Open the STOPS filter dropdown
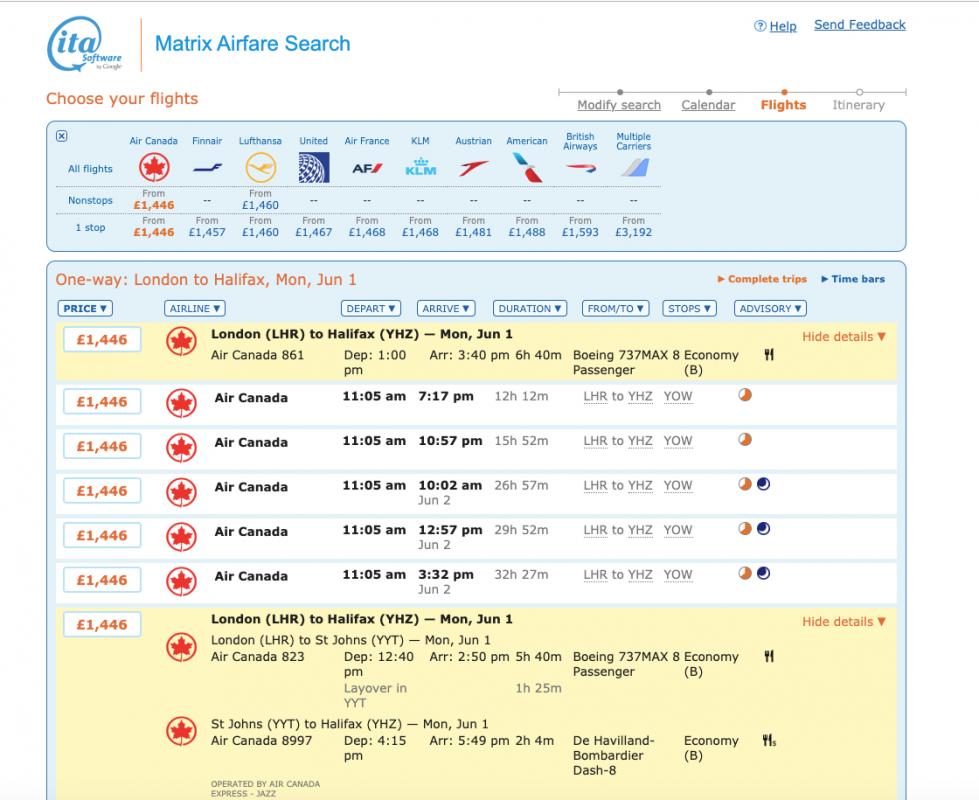The width and height of the screenshot is (979, 800). 689,309
